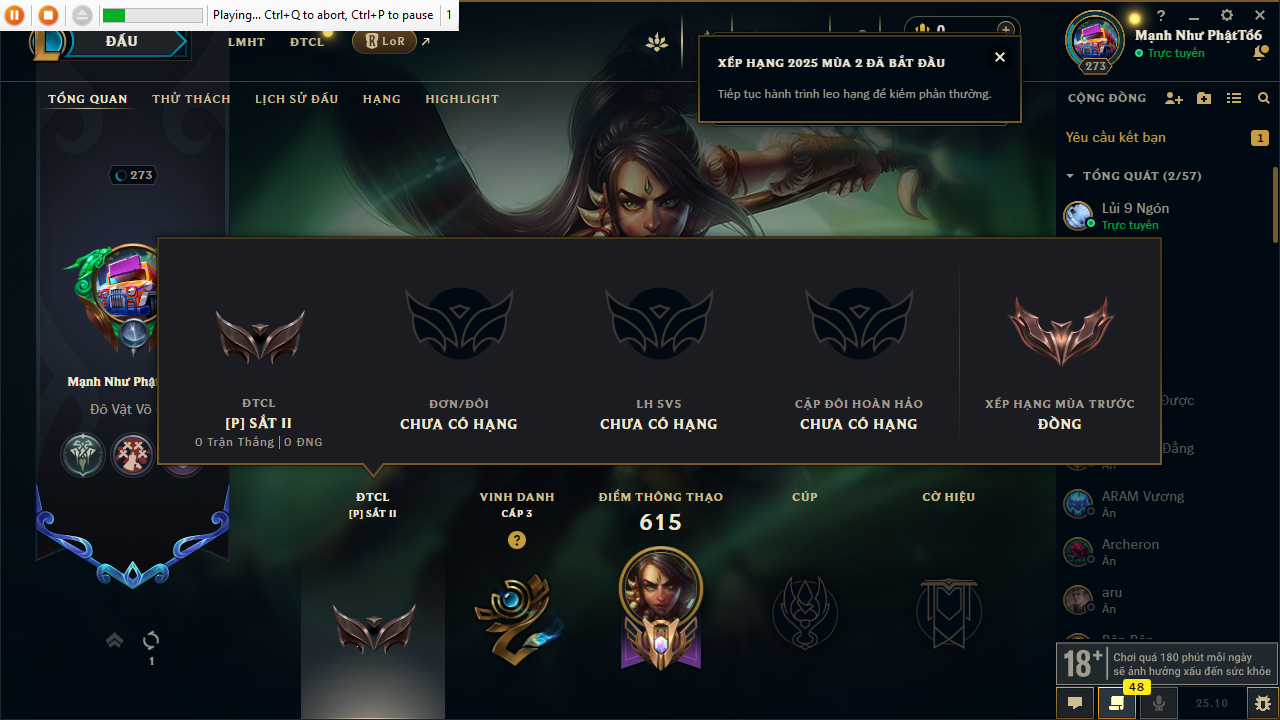The height and width of the screenshot is (720, 1280).
Task: Toggle the voice microphone button
Action: point(1159,703)
